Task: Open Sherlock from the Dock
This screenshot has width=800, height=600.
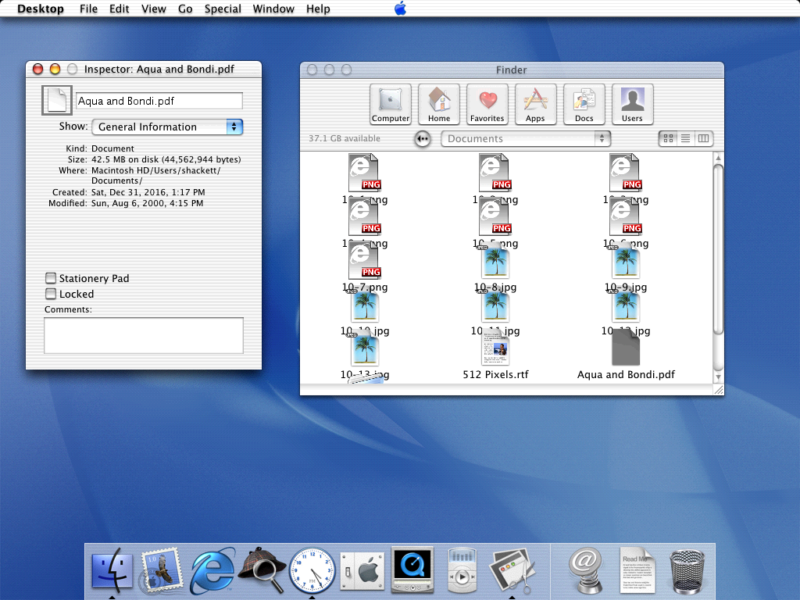Action: point(261,570)
